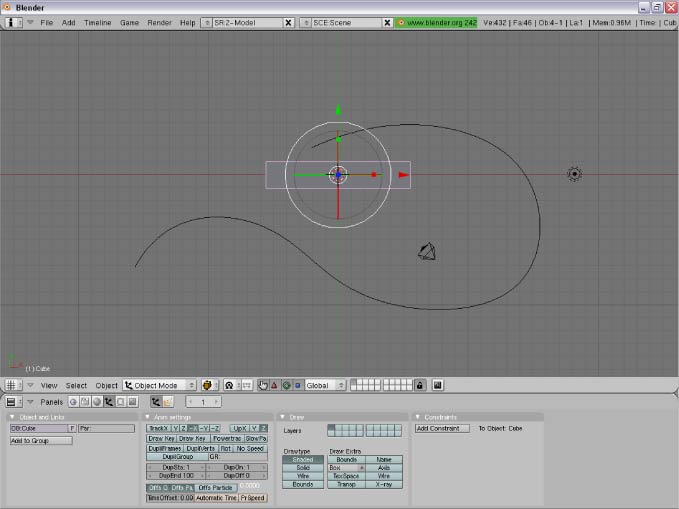This screenshot has height=509, width=679.
Task: Switch to the Shading context sphere icon
Action: (97, 402)
